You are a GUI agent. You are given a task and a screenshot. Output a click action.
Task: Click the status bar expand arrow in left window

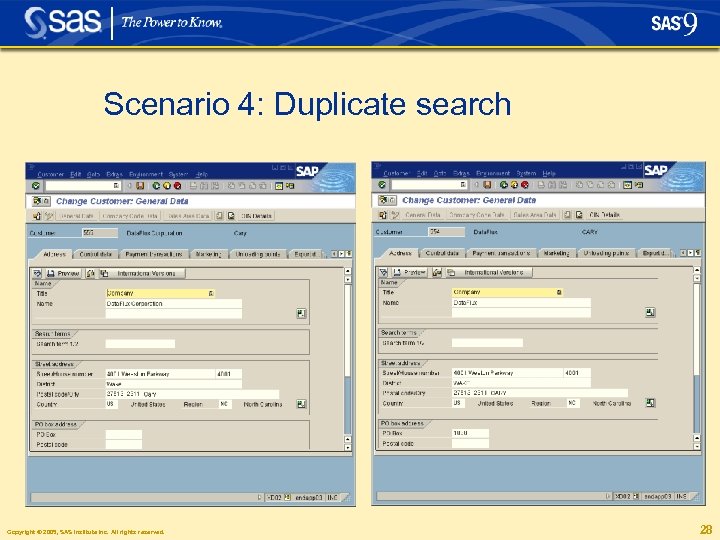tap(259, 497)
